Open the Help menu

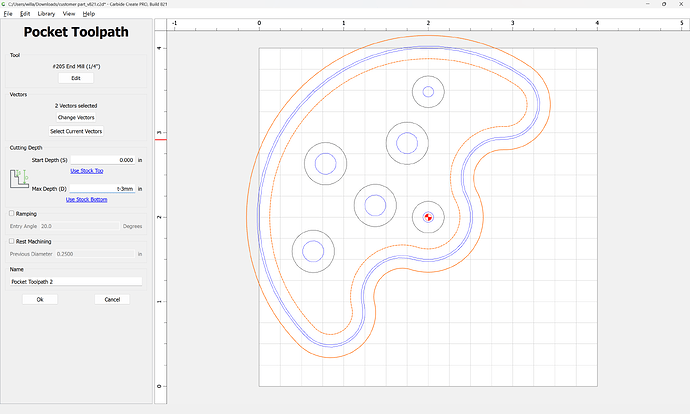90,14
